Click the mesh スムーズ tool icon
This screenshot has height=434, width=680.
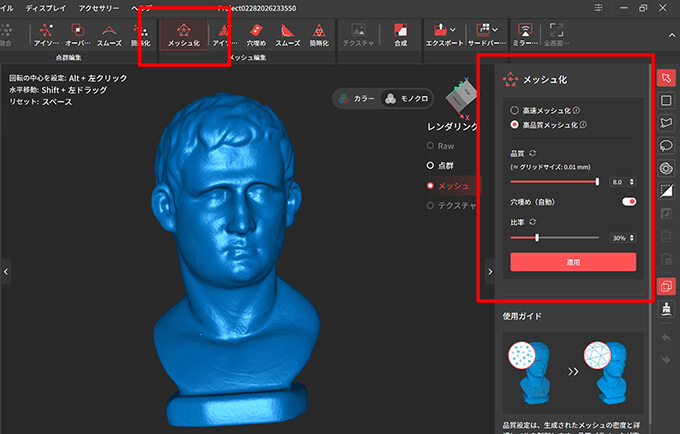click(x=287, y=34)
